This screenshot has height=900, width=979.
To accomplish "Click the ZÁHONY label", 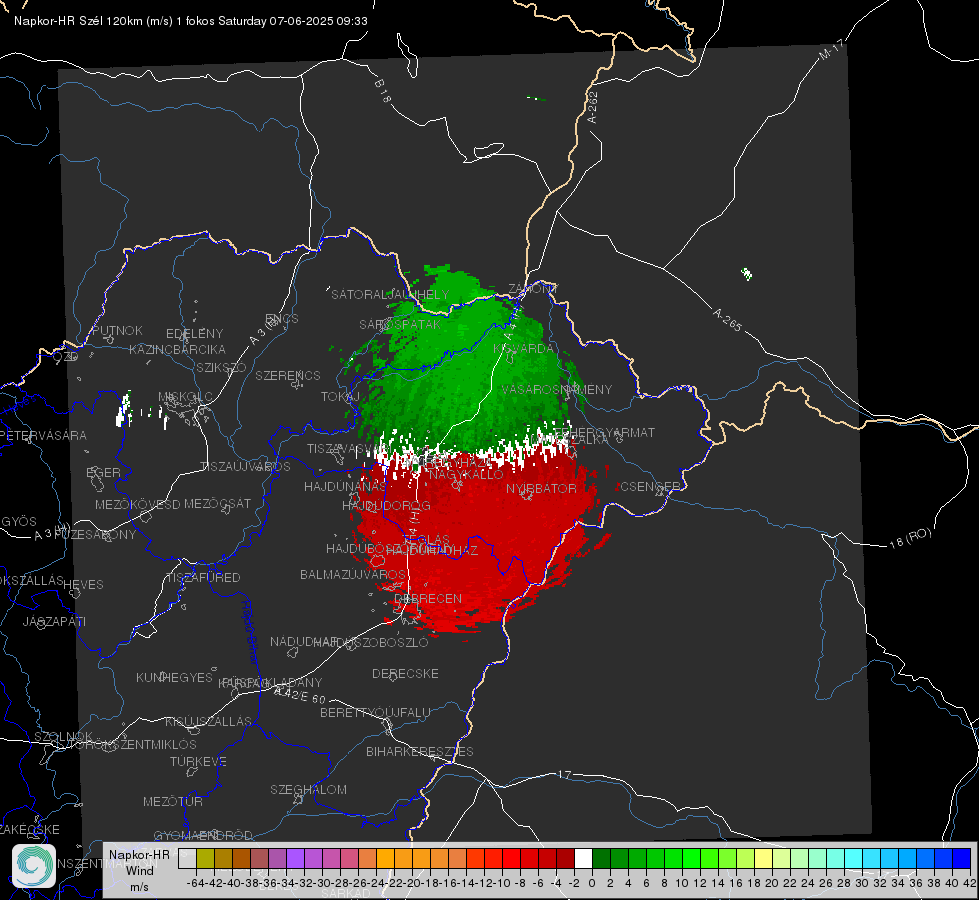I will tap(533, 289).
